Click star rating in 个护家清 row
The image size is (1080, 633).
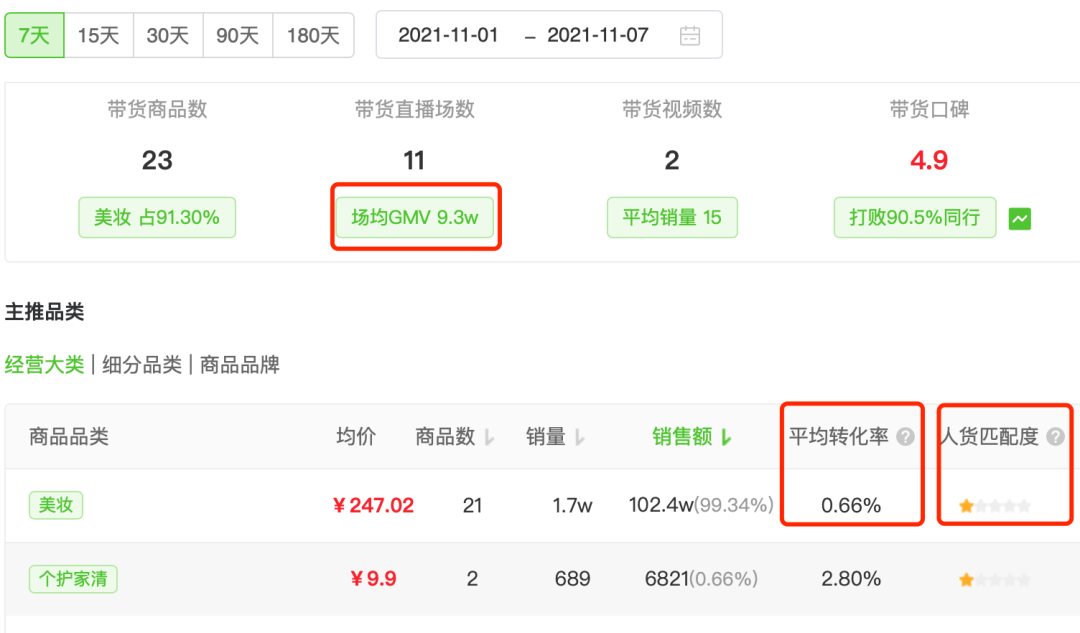tap(994, 579)
